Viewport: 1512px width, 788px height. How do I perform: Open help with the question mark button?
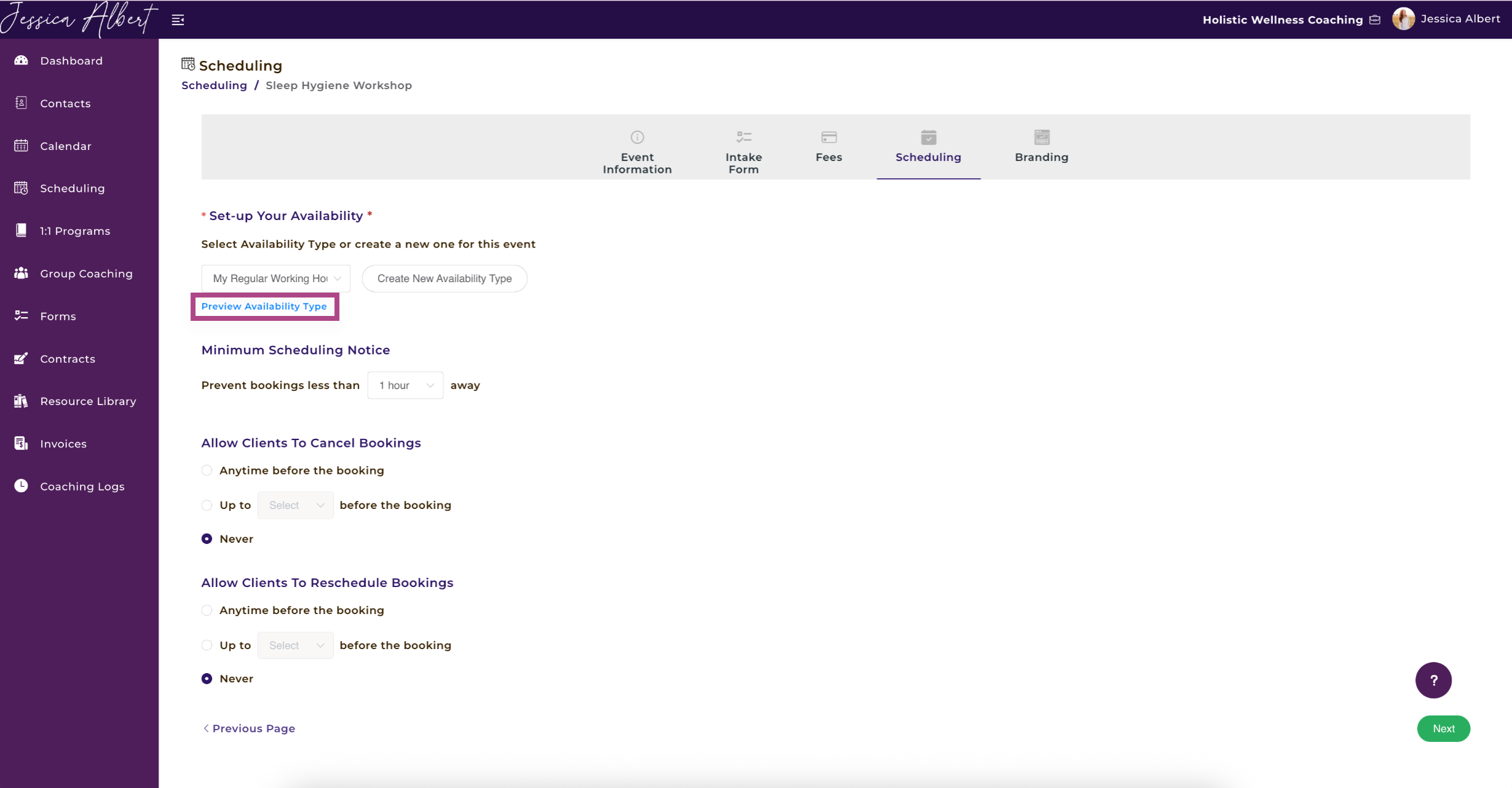tap(1433, 680)
